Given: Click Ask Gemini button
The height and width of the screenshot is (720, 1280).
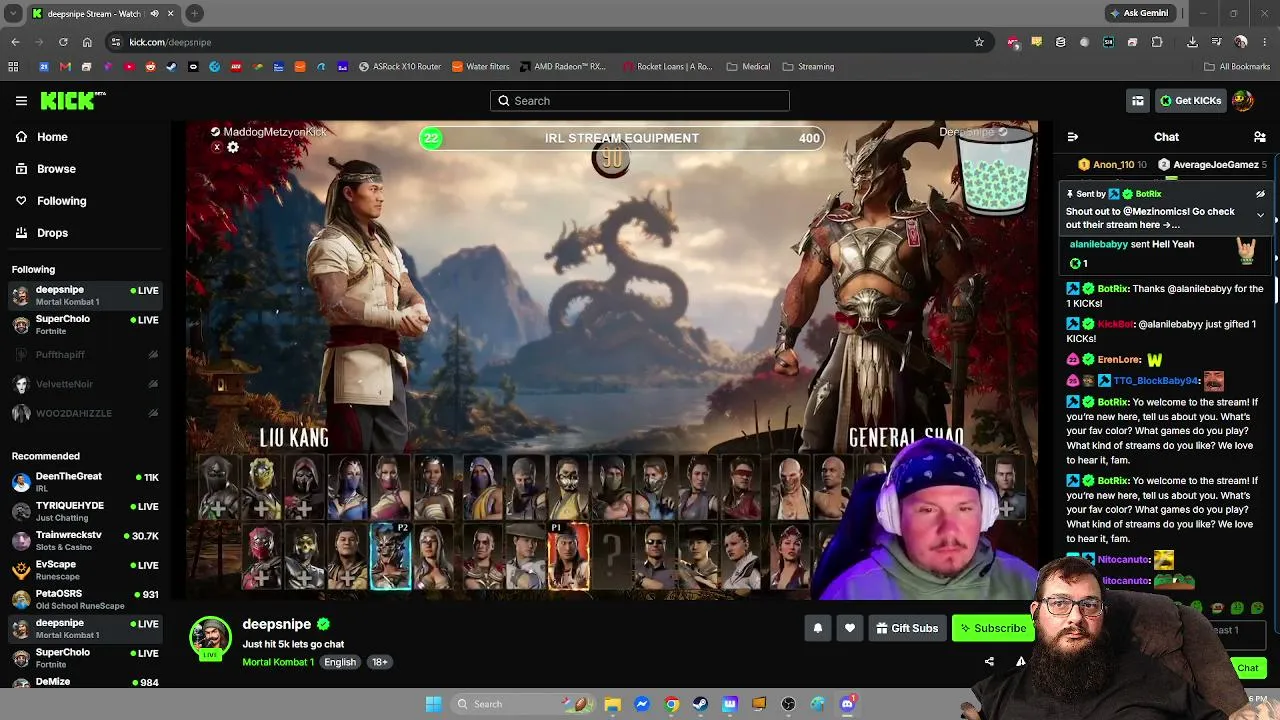Looking at the screenshot, I should tap(1139, 13).
